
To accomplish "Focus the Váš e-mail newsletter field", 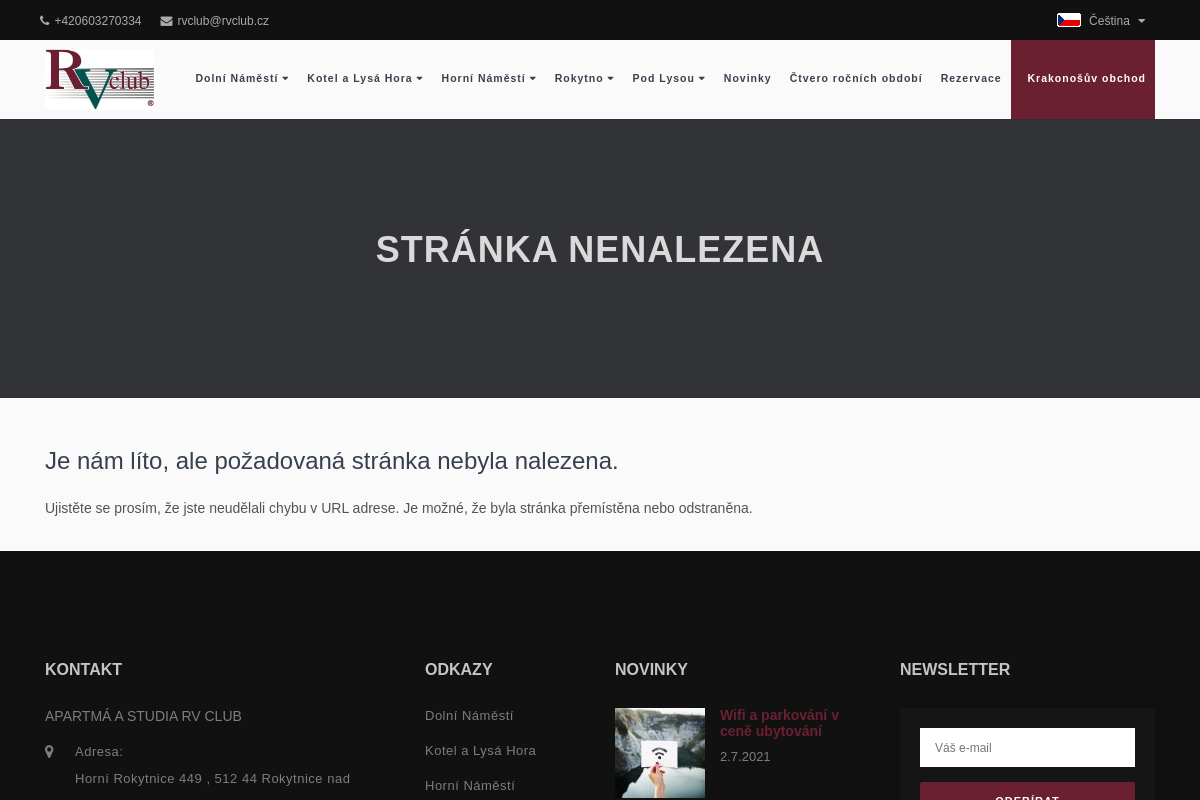I will pos(1027,747).
